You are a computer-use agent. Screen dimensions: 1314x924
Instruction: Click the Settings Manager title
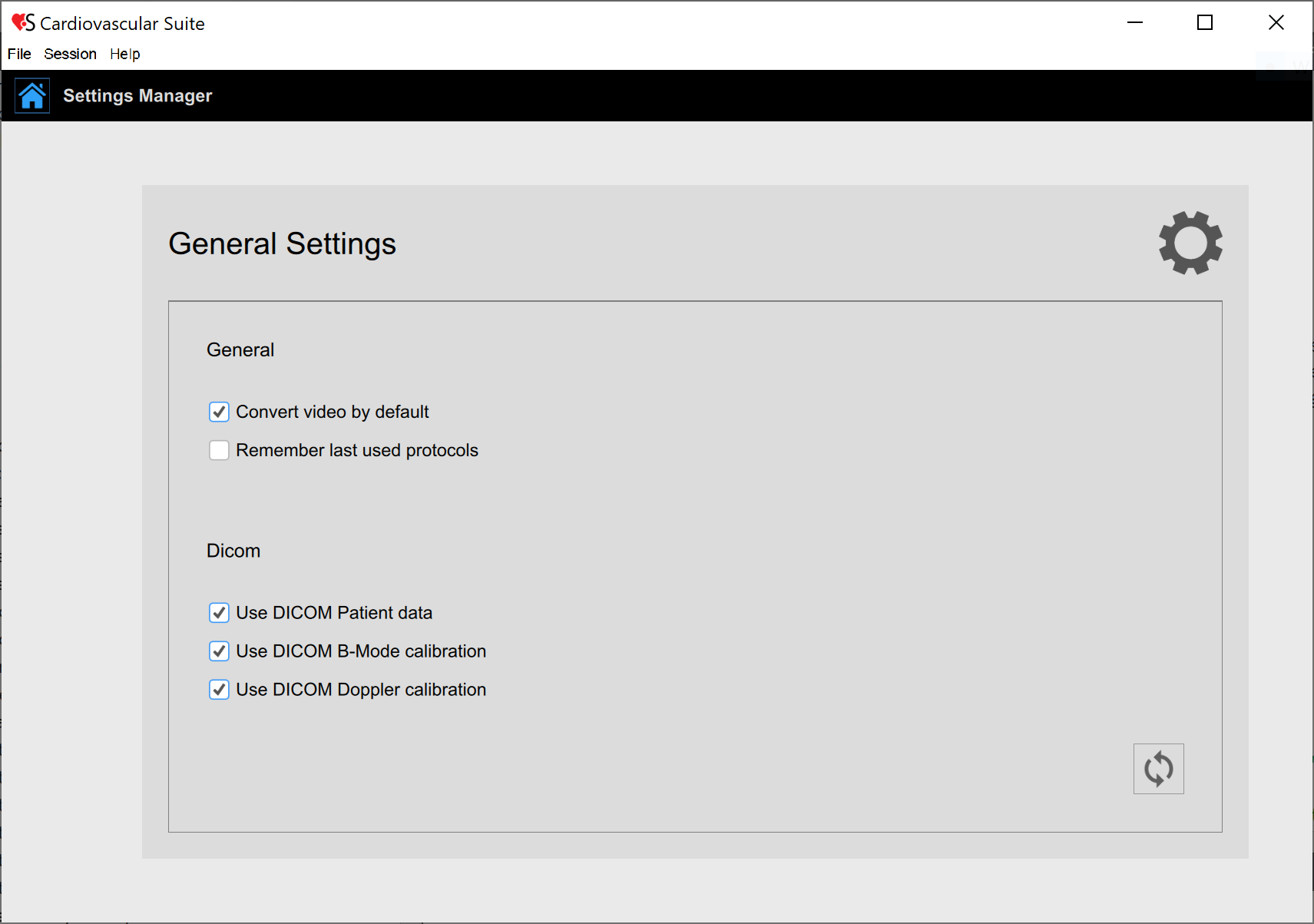click(137, 96)
